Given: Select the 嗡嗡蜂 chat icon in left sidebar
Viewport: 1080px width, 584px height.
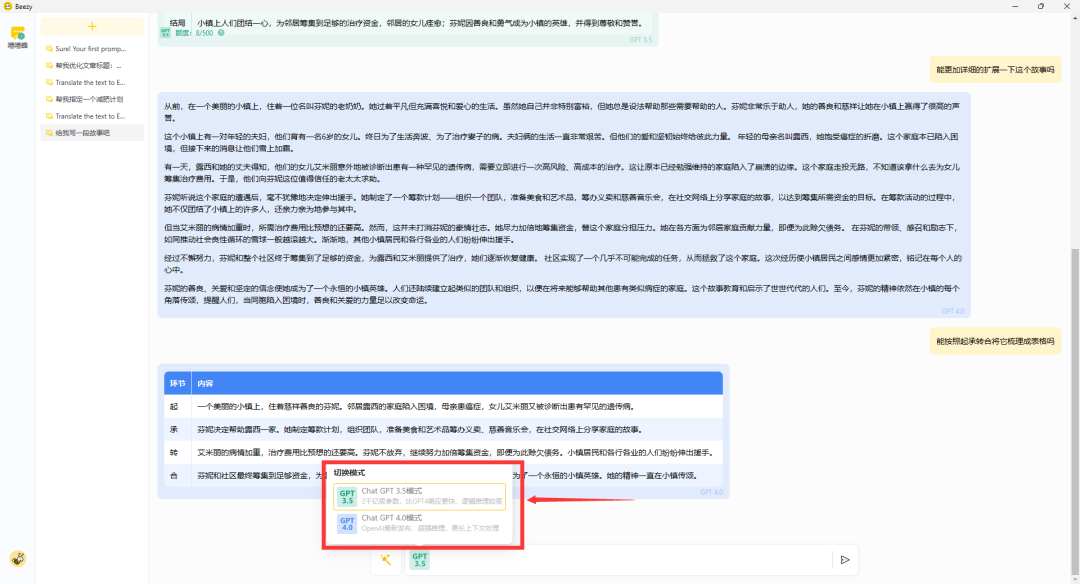Looking at the screenshot, I should coord(17,33).
